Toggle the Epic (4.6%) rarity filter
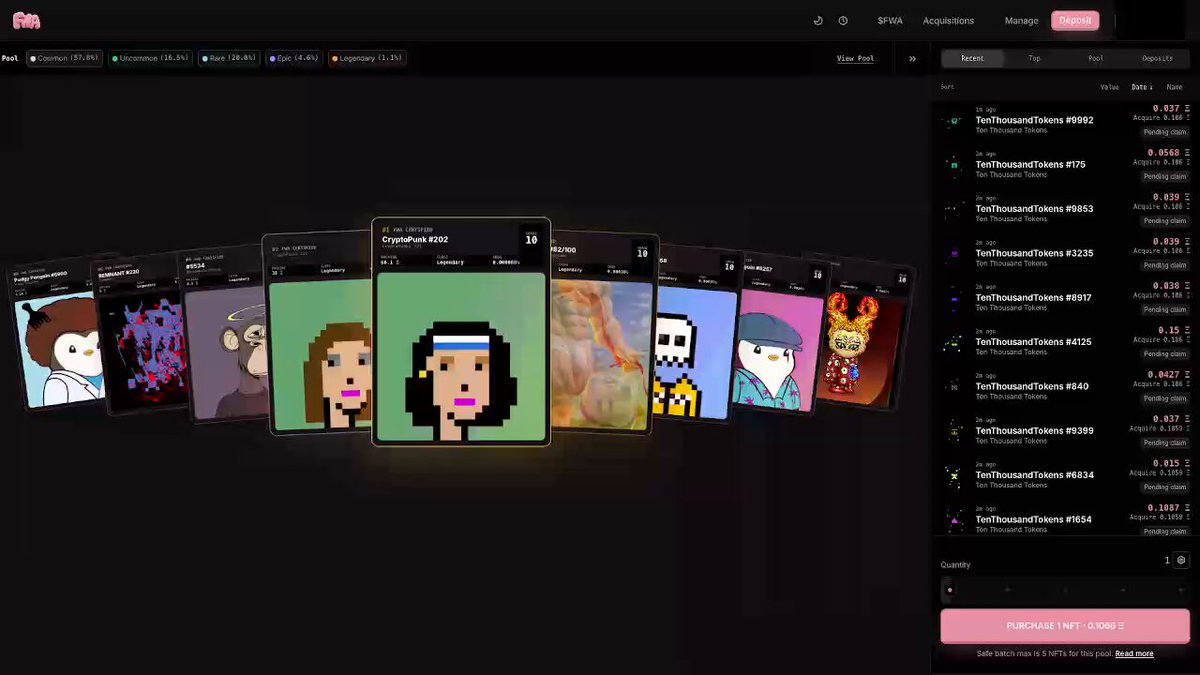 pyautogui.click(x=294, y=58)
